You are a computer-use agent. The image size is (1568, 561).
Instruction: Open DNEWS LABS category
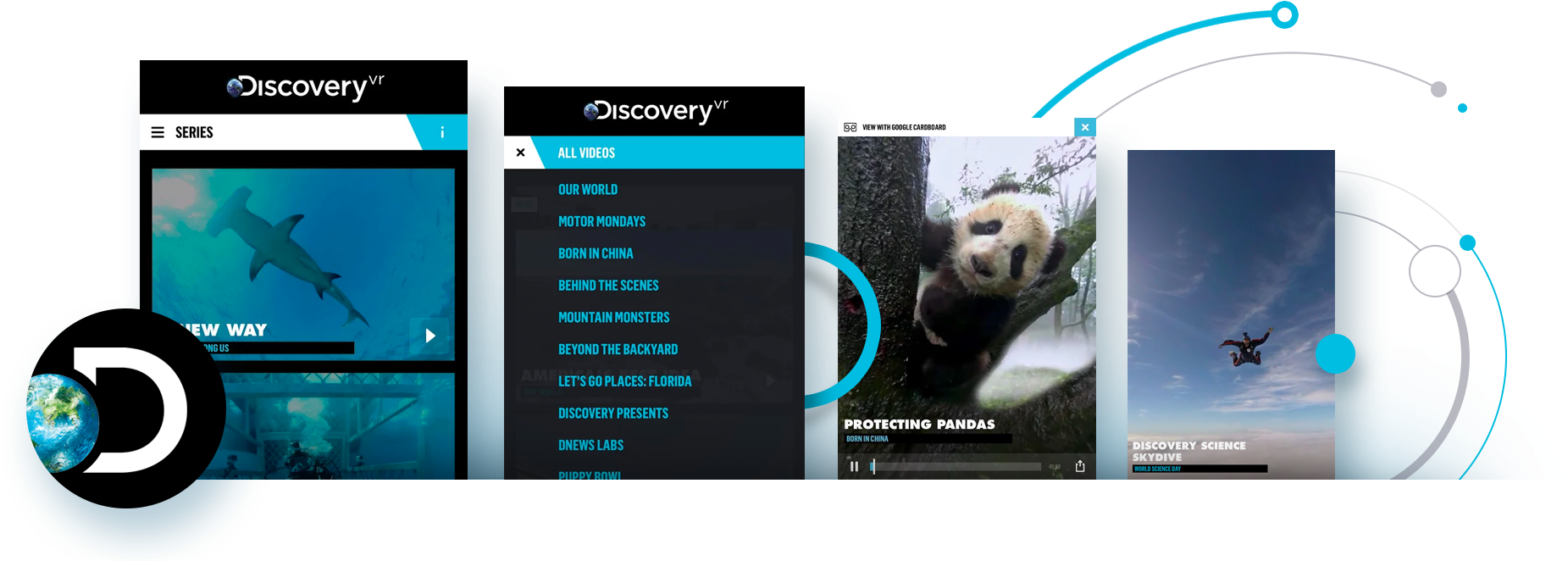coord(590,445)
